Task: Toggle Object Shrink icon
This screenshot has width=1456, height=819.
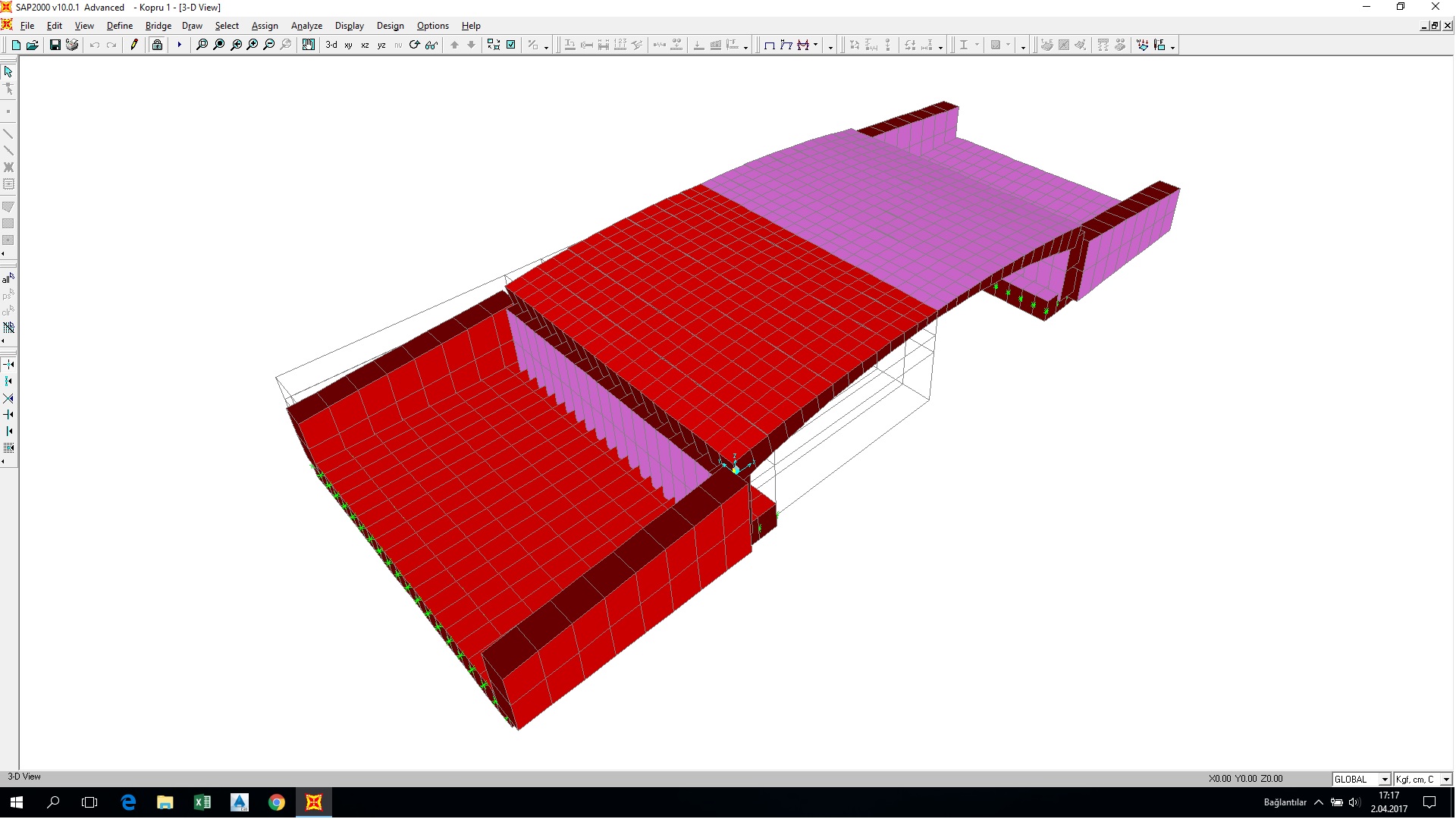Action: (x=494, y=45)
